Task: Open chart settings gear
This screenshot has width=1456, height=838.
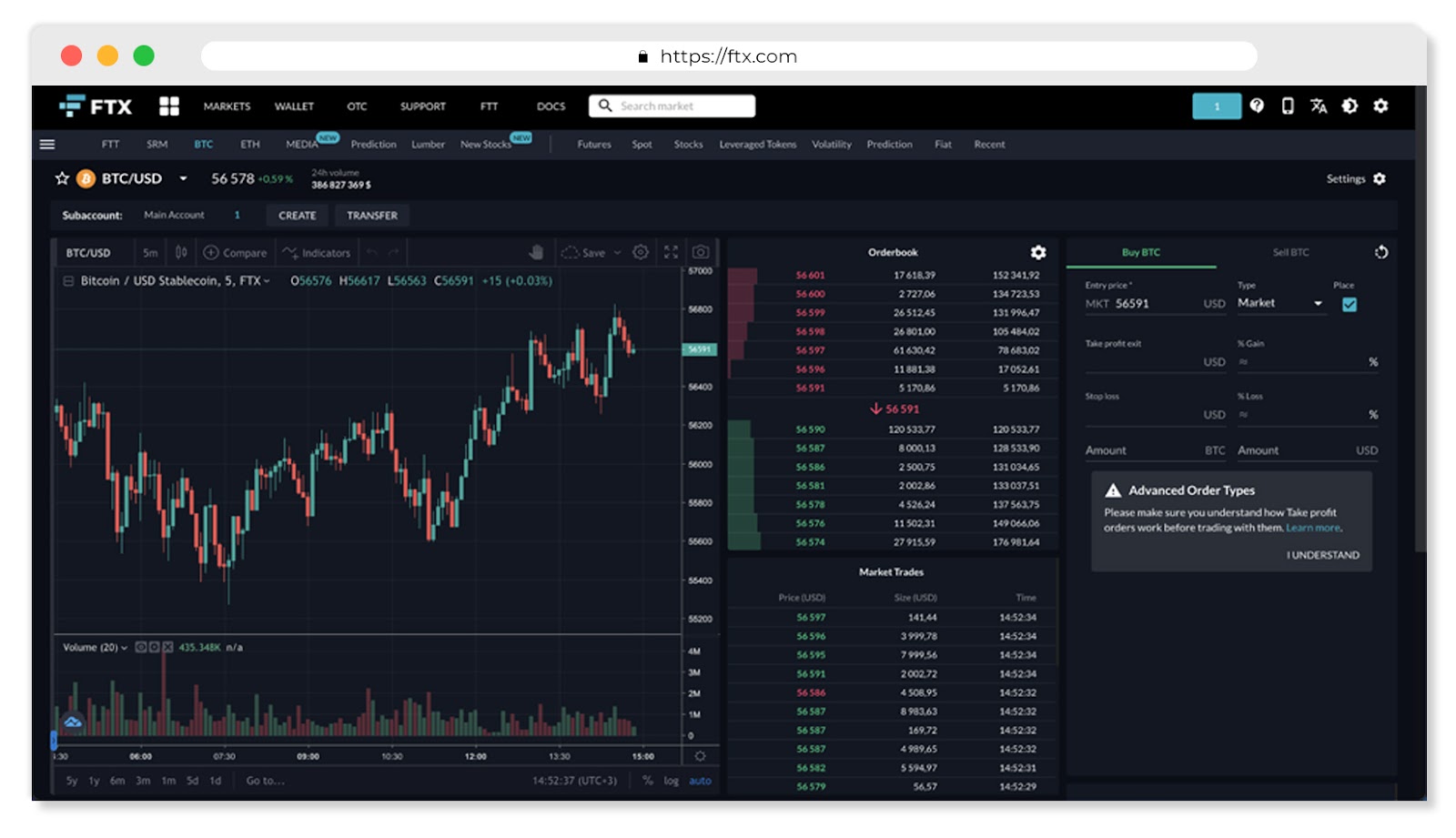Action: pyautogui.click(x=641, y=252)
